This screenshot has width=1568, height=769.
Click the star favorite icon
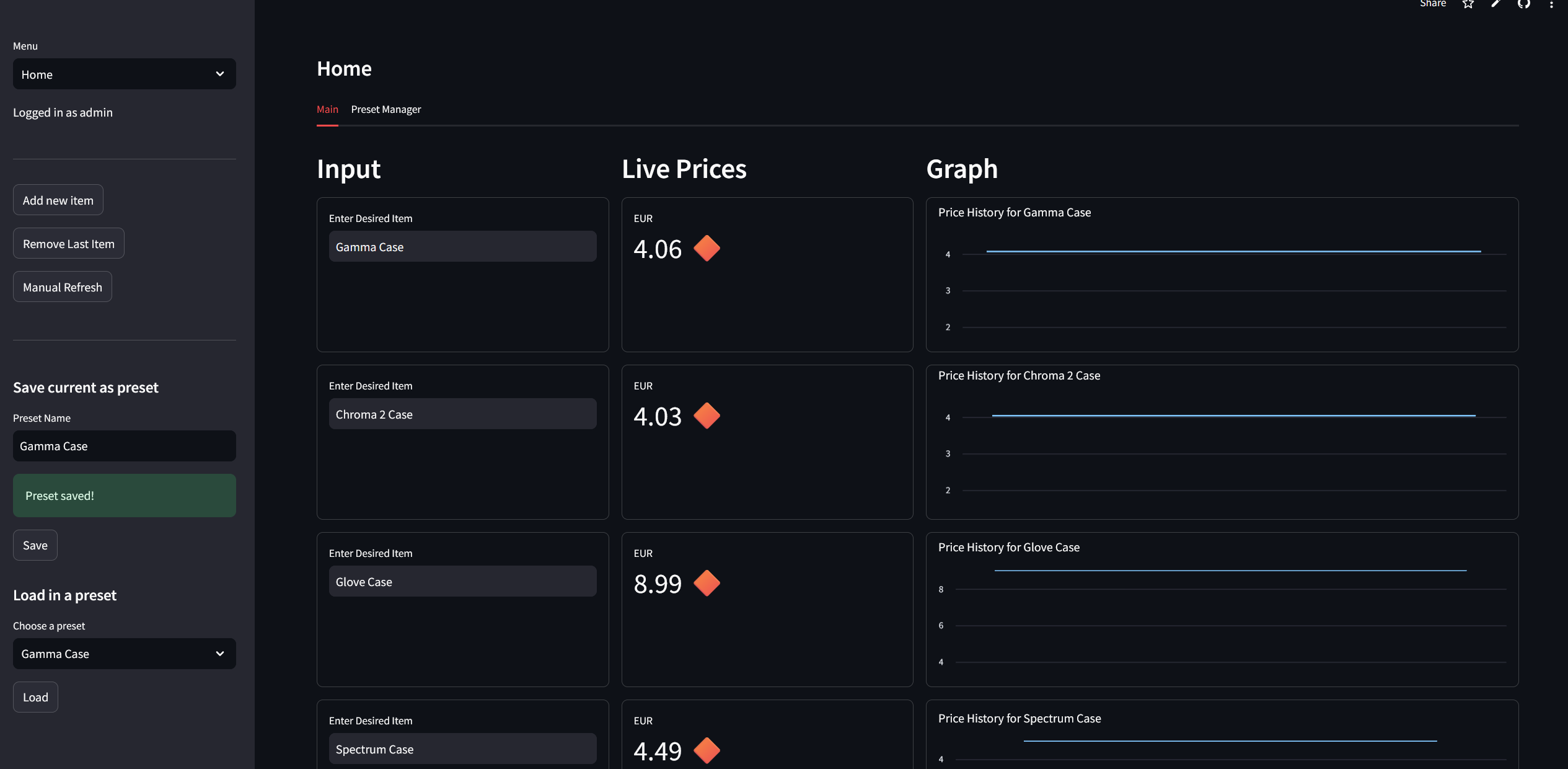pos(1468,4)
